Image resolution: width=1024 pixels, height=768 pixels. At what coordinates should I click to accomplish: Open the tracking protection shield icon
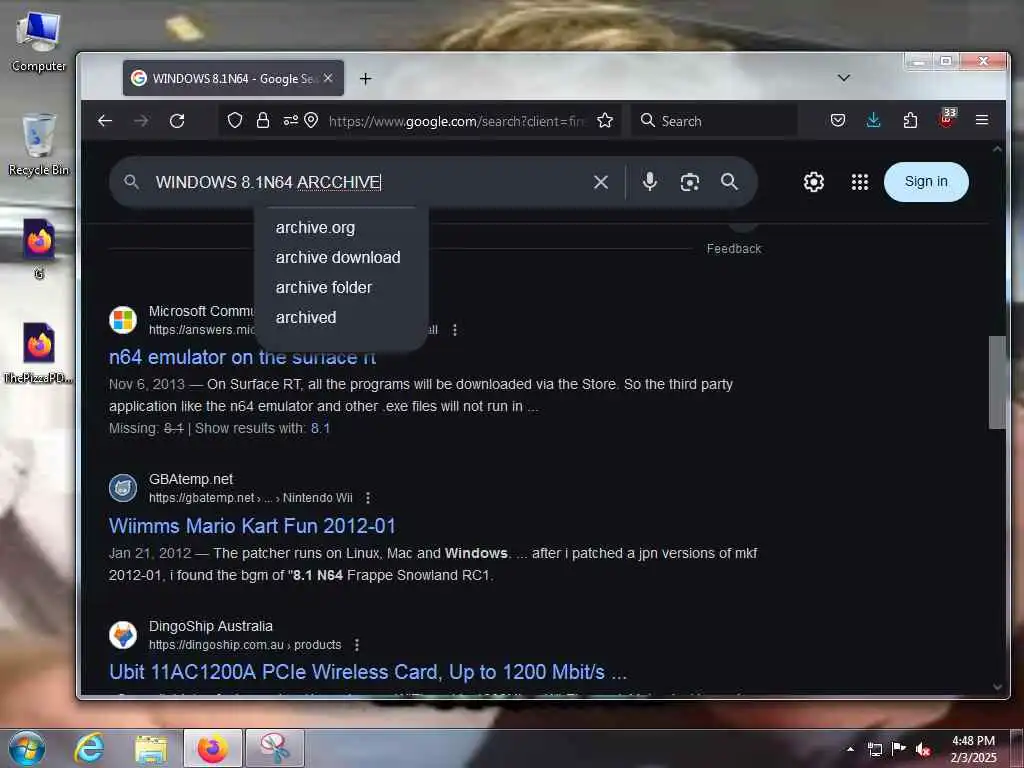[x=235, y=120]
